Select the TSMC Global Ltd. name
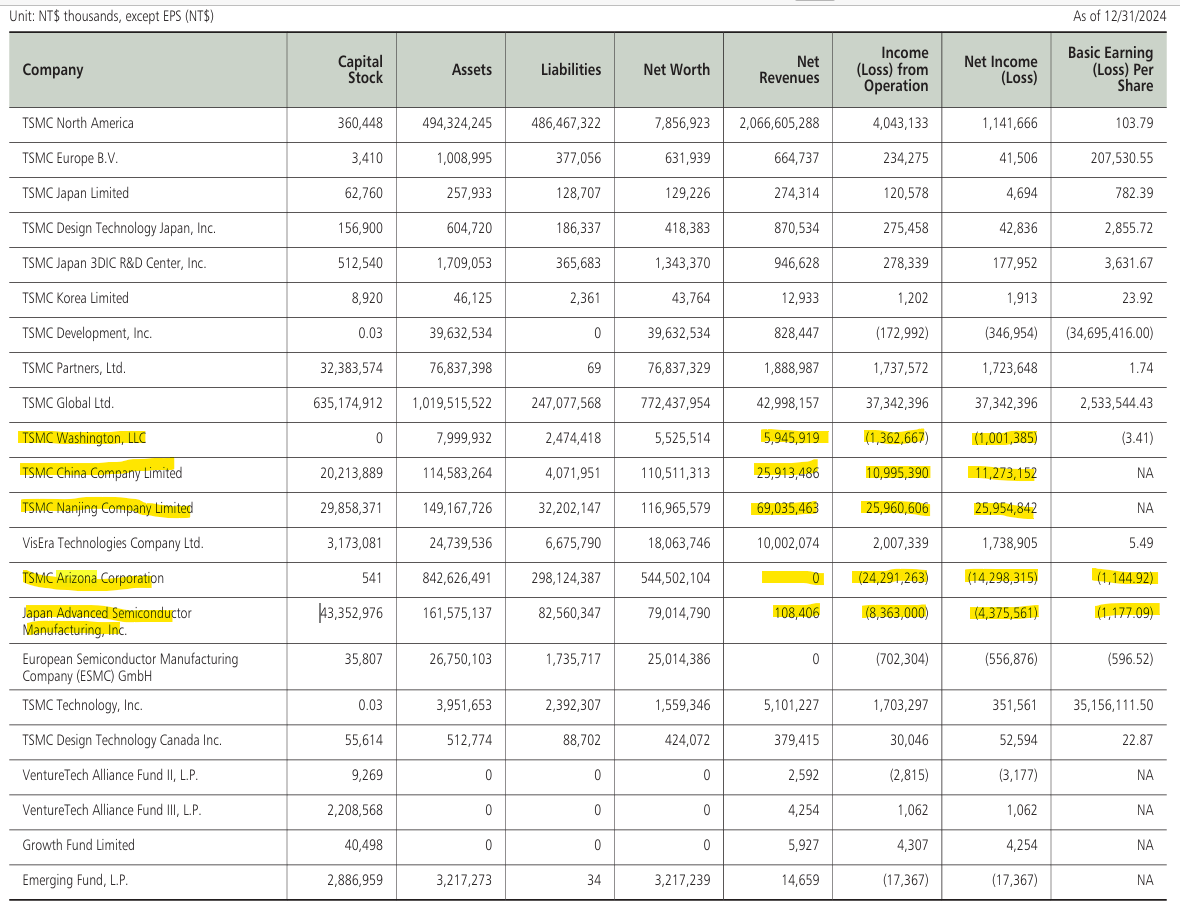 pos(68,403)
